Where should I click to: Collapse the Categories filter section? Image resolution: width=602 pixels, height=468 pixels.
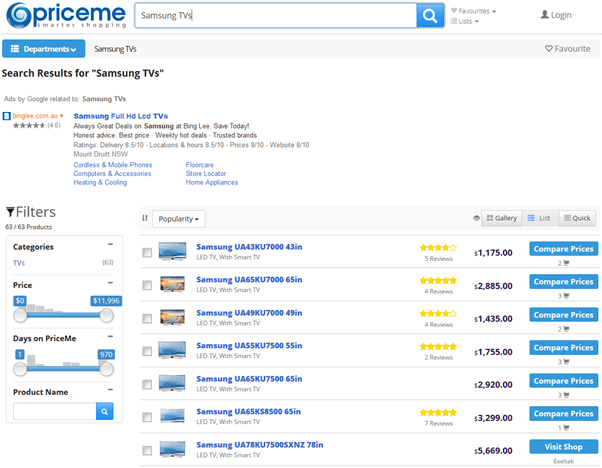(x=110, y=245)
